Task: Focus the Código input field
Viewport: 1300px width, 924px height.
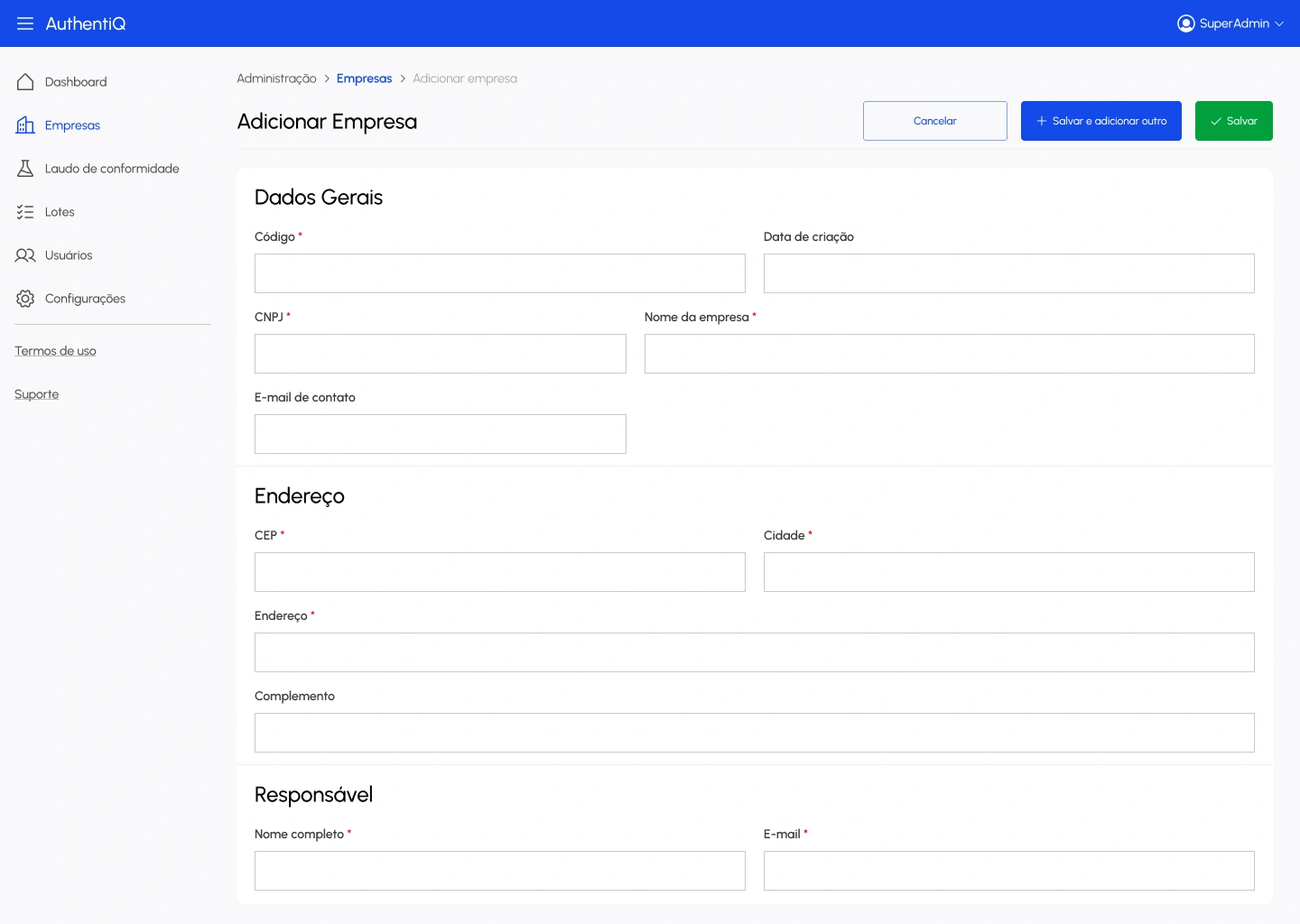Action: [x=499, y=273]
